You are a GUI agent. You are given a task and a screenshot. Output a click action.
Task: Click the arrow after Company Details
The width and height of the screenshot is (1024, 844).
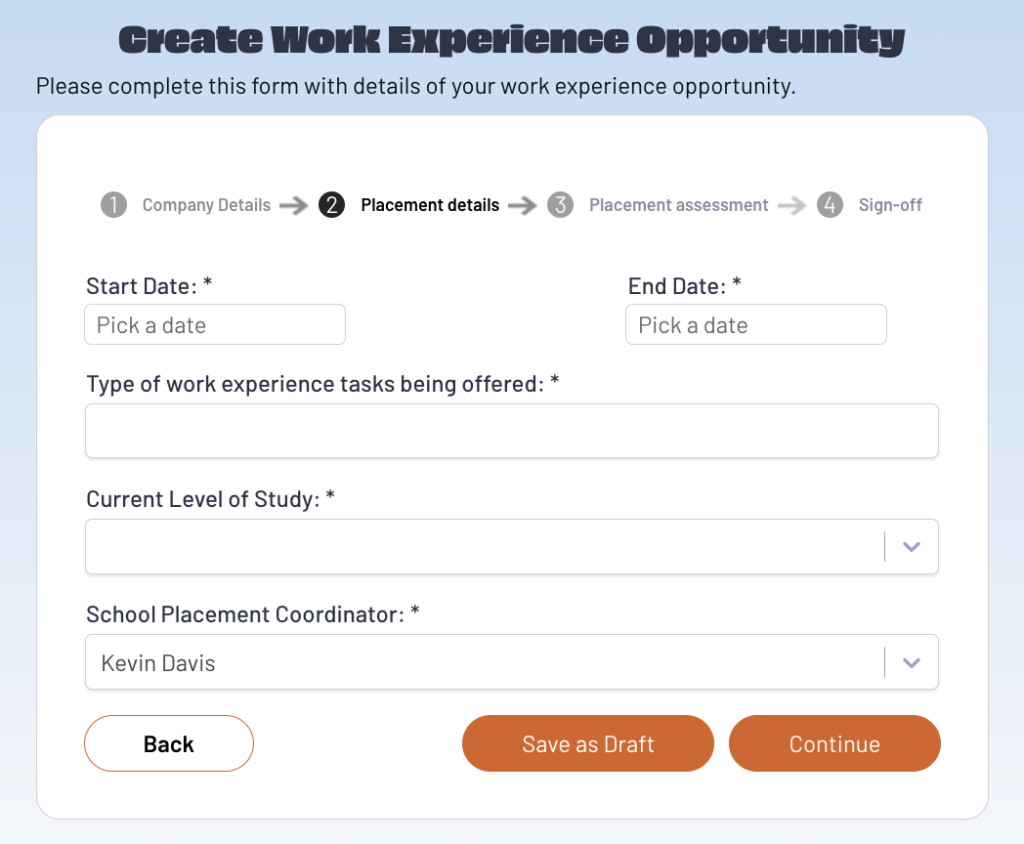pos(294,206)
